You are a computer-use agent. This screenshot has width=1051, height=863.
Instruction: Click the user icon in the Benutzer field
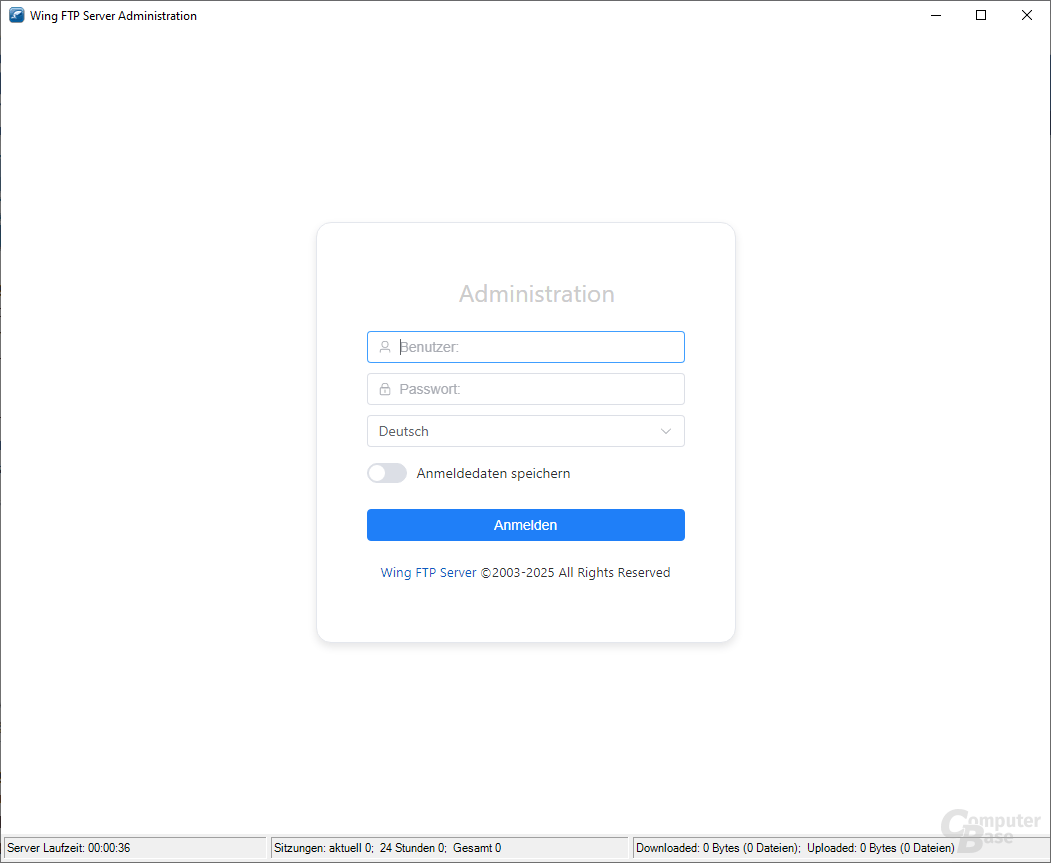click(x=385, y=347)
